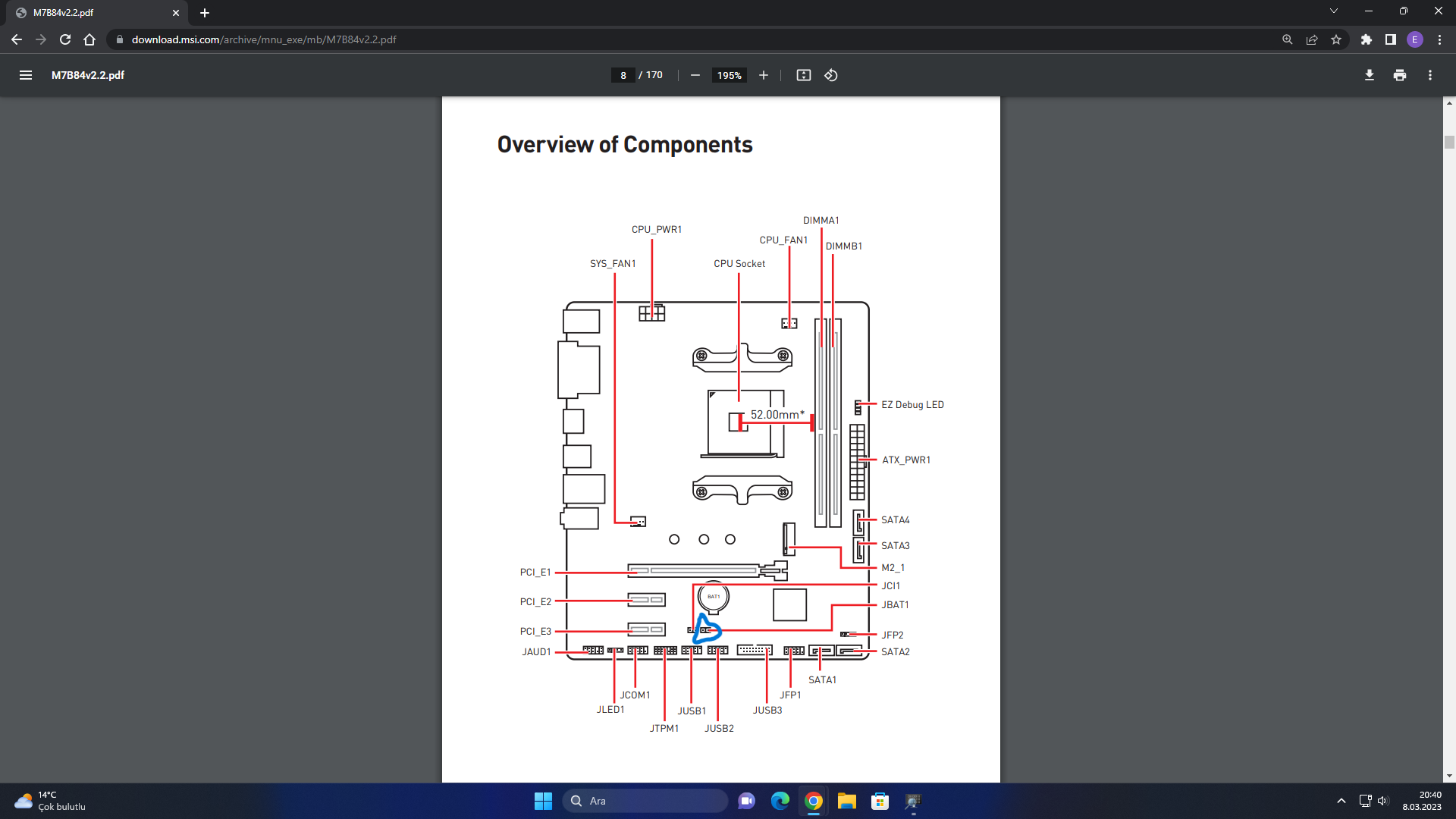Open a new browser tab

[x=205, y=13]
